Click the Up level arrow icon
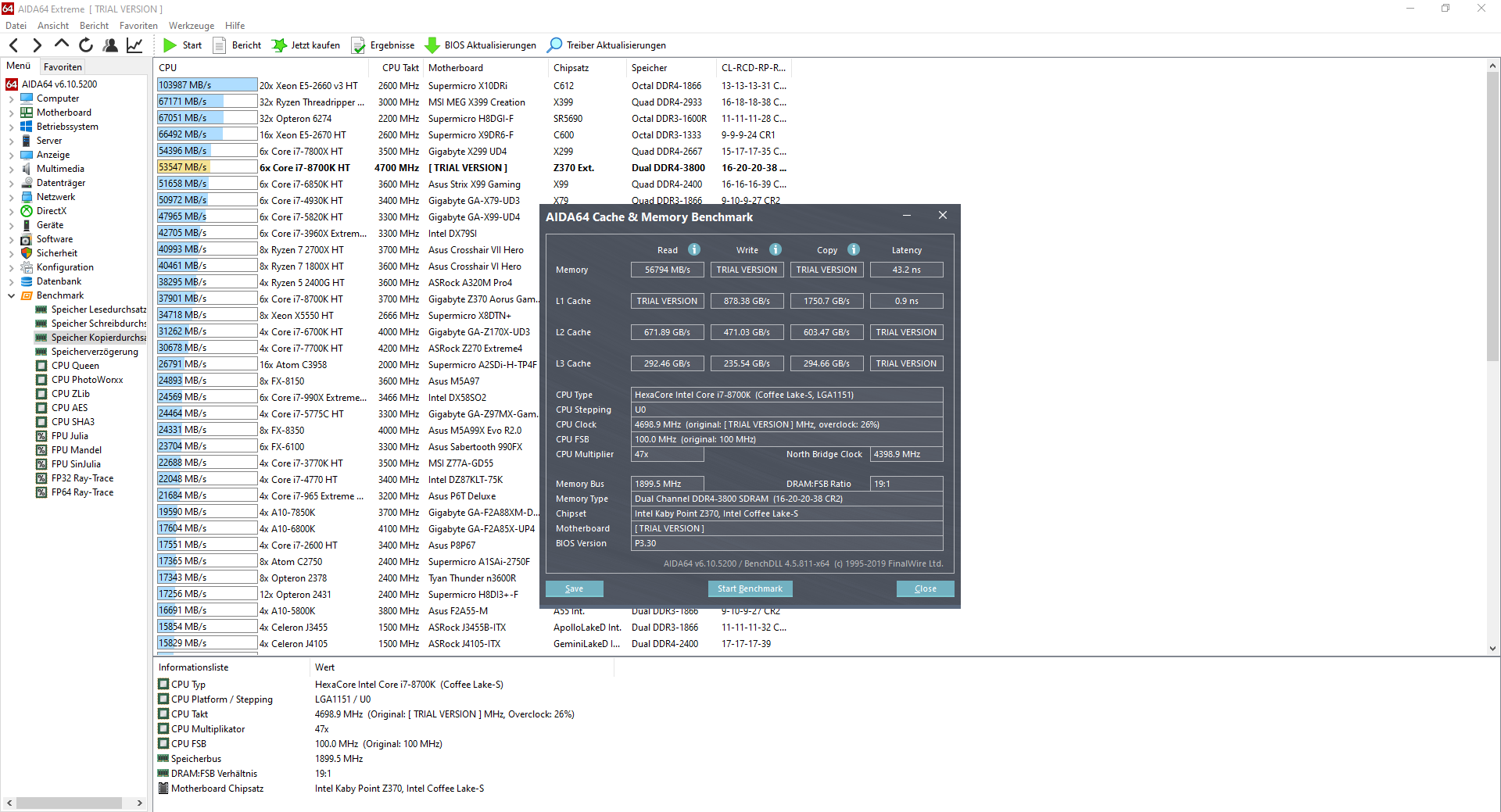The height and width of the screenshot is (812, 1501). 62,45
